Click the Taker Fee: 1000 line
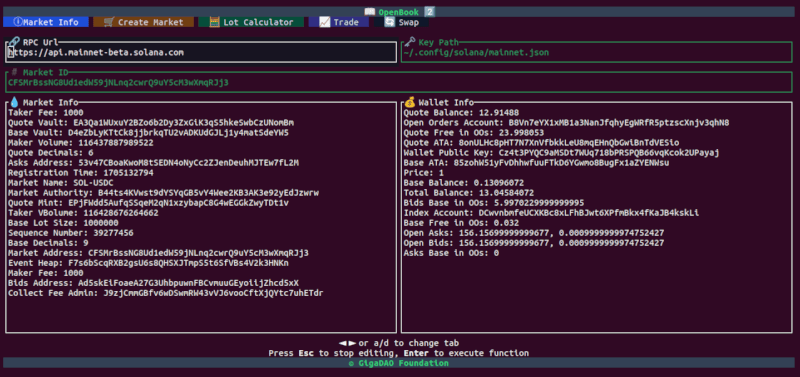Image resolution: width=800 pixels, height=377 pixels. tap(46, 112)
